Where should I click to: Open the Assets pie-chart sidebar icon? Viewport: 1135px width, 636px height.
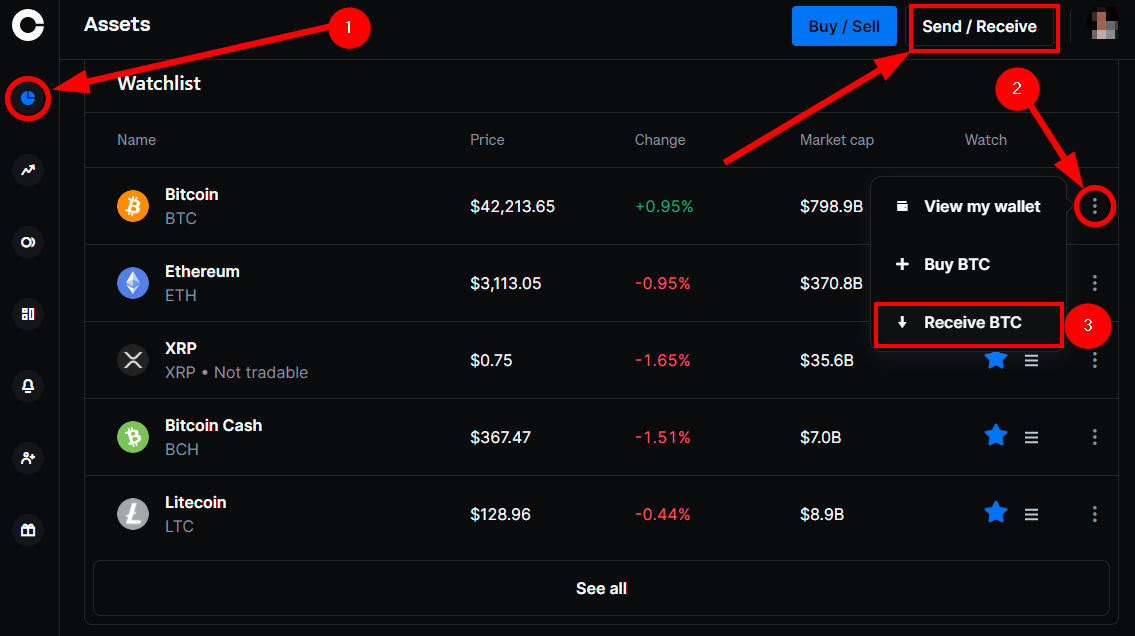[28, 98]
